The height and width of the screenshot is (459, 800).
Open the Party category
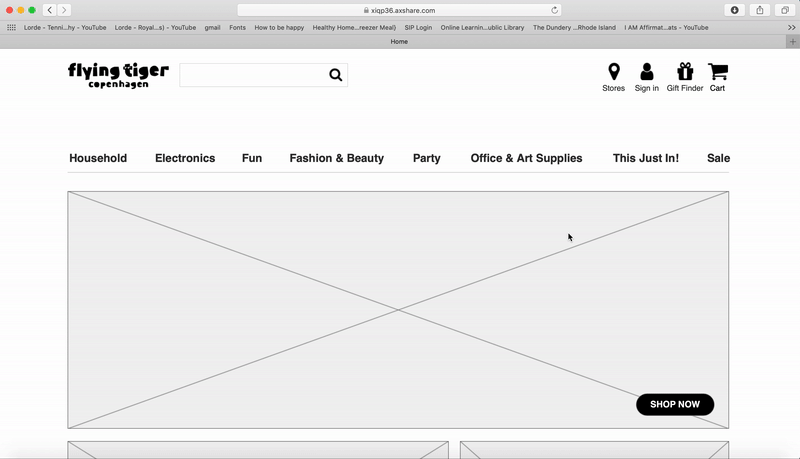point(427,158)
